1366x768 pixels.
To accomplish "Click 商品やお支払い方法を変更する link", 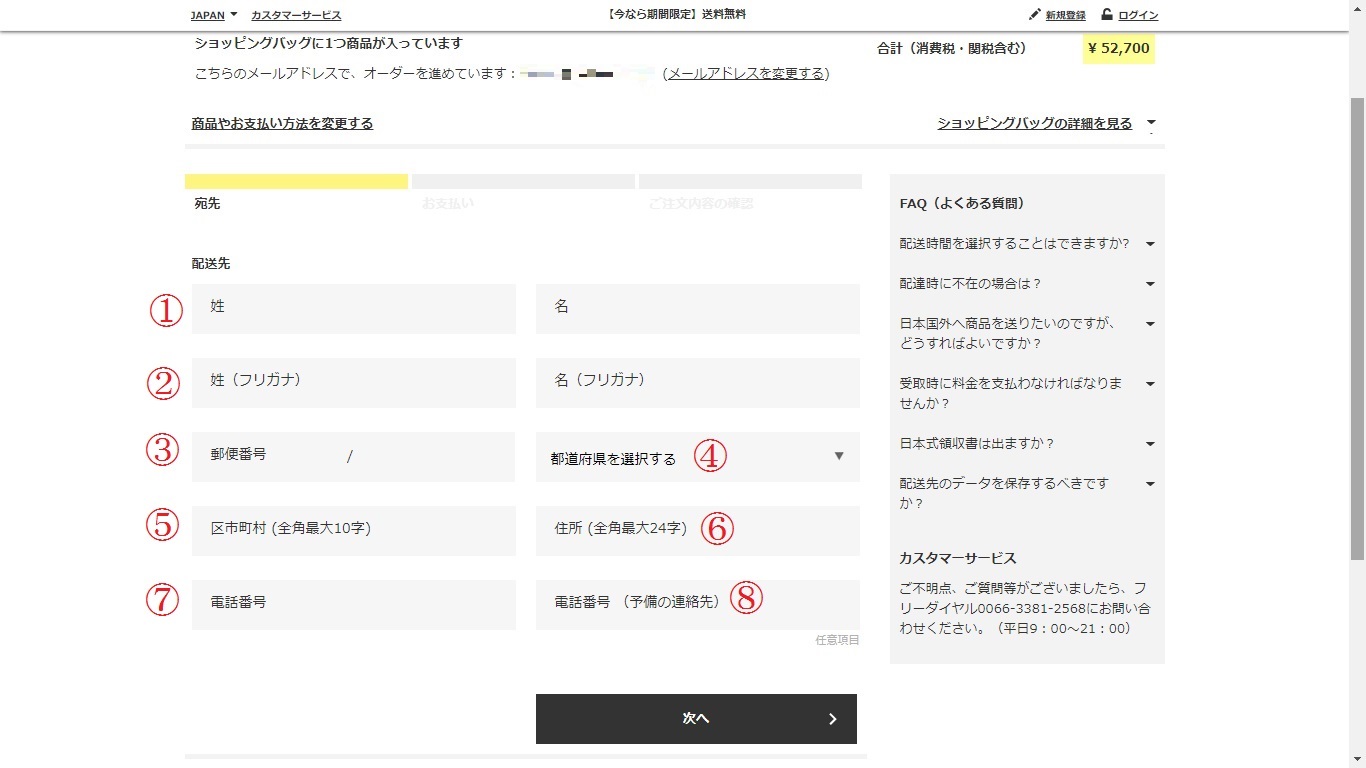I will click(x=282, y=123).
